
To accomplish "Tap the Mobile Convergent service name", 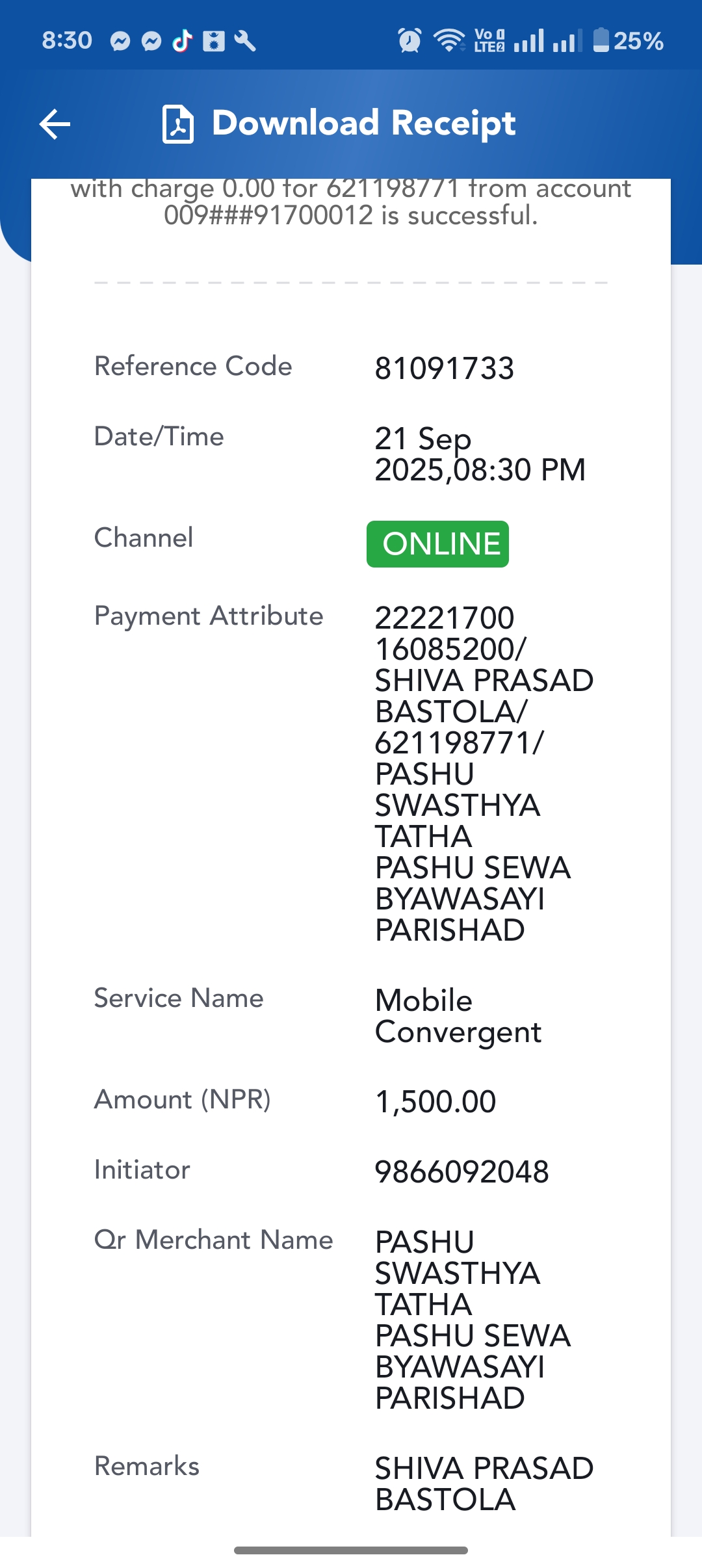I will [458, 1016].
